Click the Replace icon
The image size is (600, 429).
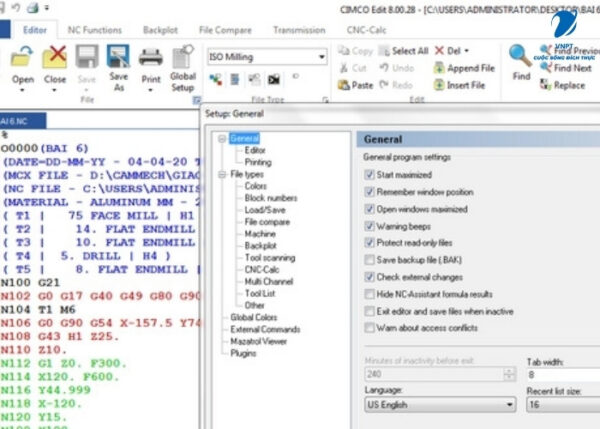tap(545, 85)
